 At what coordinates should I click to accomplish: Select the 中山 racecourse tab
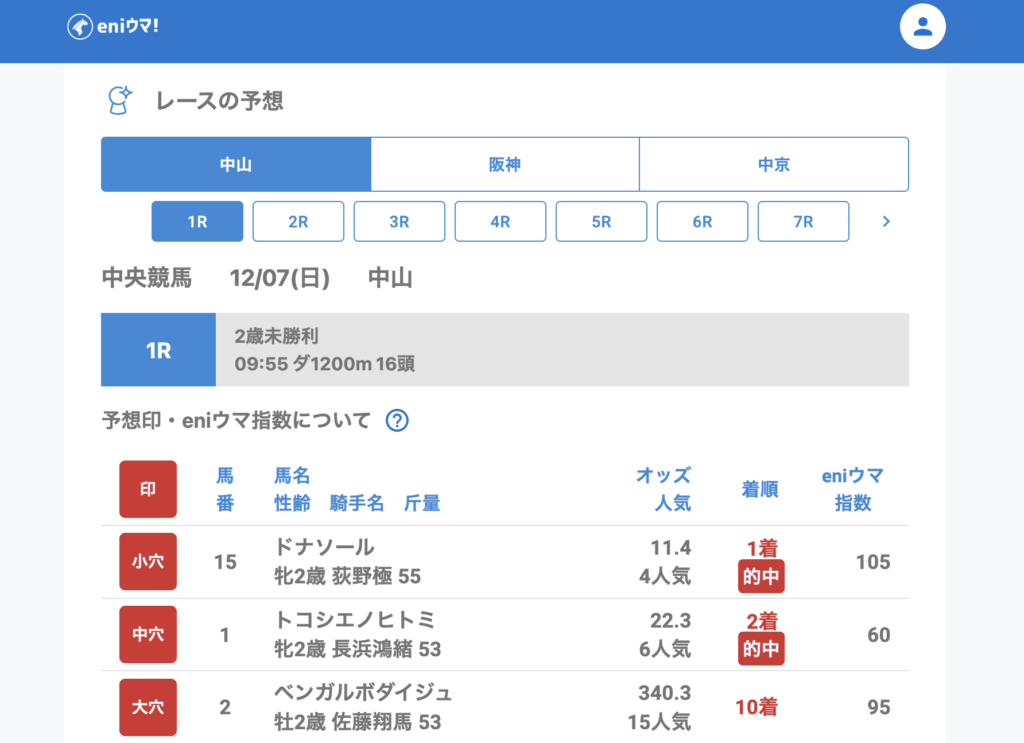click(x=236, y=165)
